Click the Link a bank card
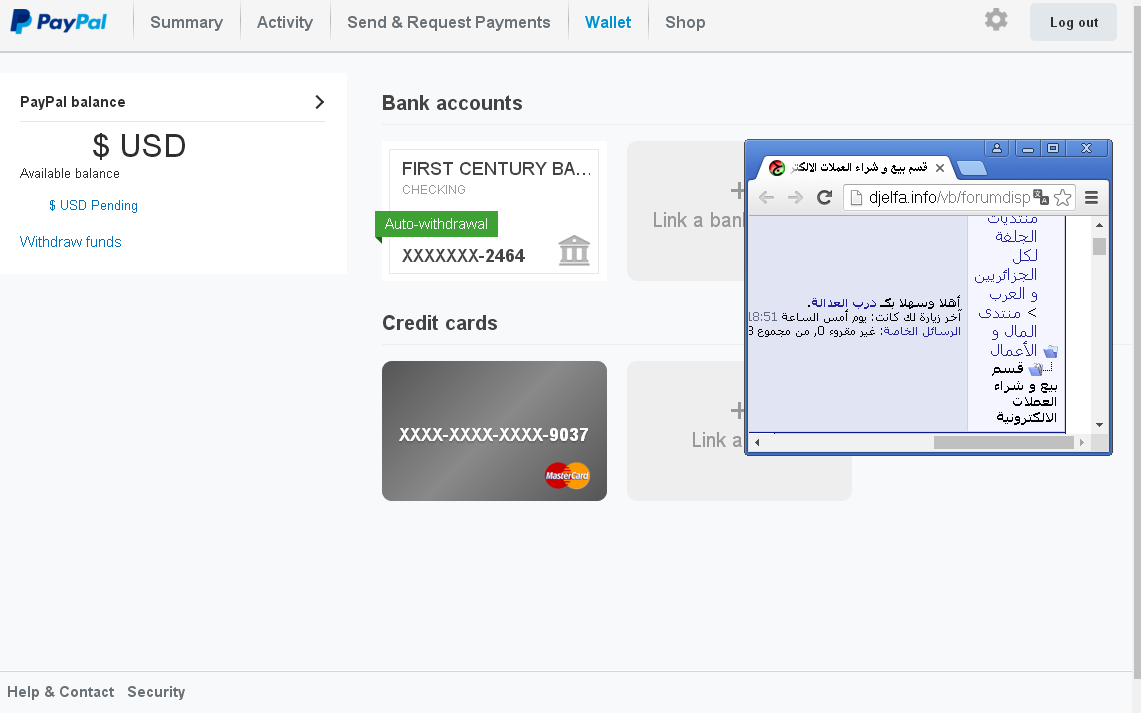Screen dimensions: 1141x713 click(x=685, y=211)
